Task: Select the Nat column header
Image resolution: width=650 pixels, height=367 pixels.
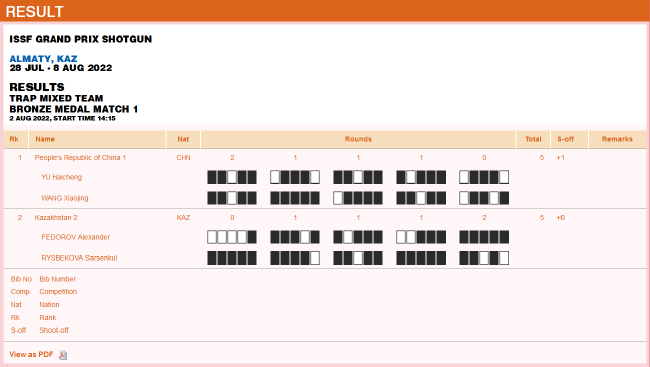Action: pyautogui.click(x=183, y=139)
